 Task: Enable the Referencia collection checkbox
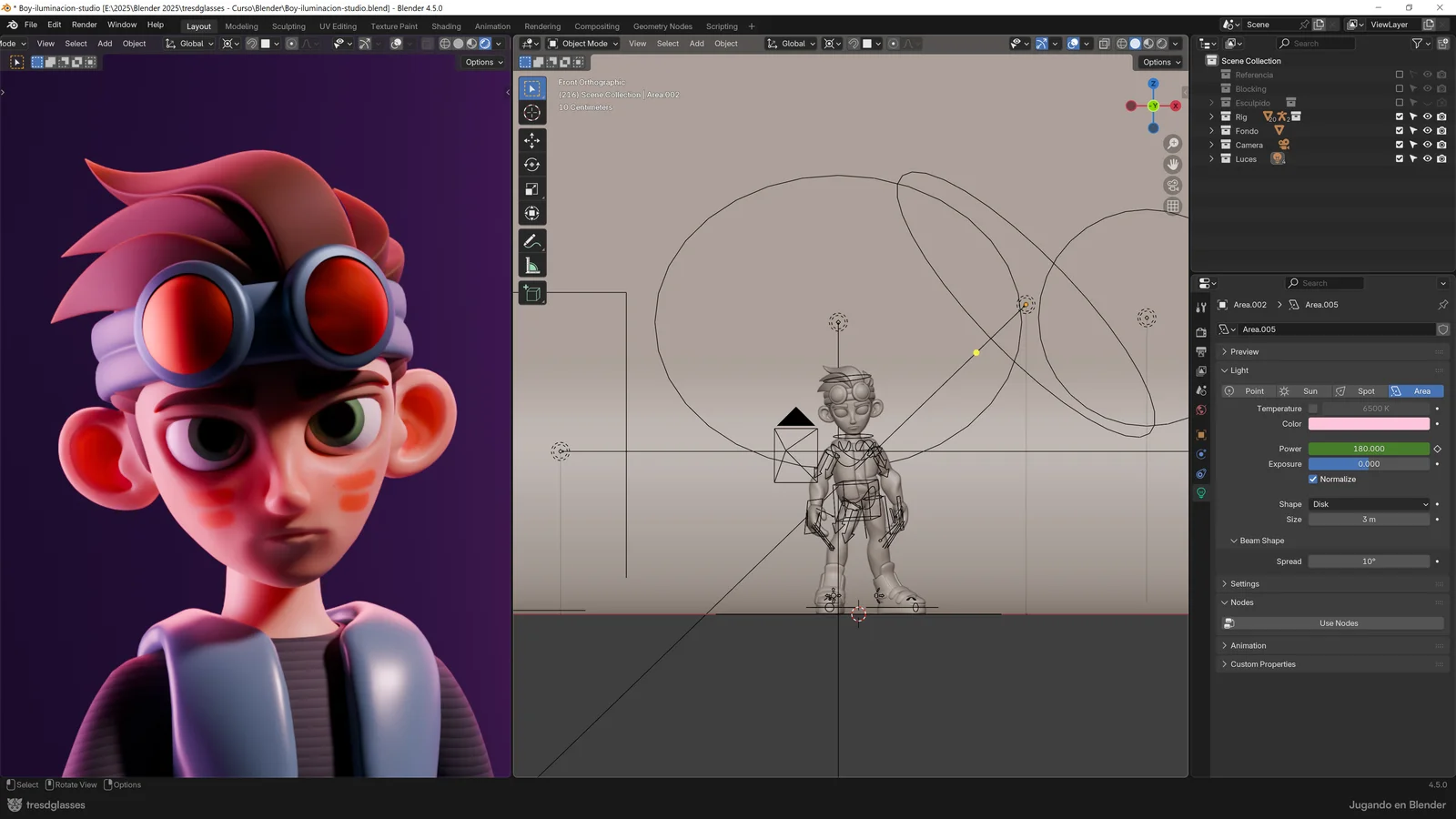click(x=1399, y=75)
